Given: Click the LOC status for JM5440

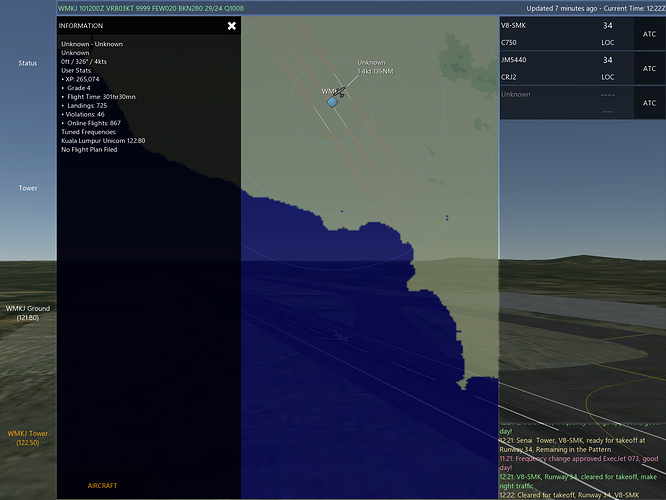Looking at the screenshot, I should (x=607, y=77).
